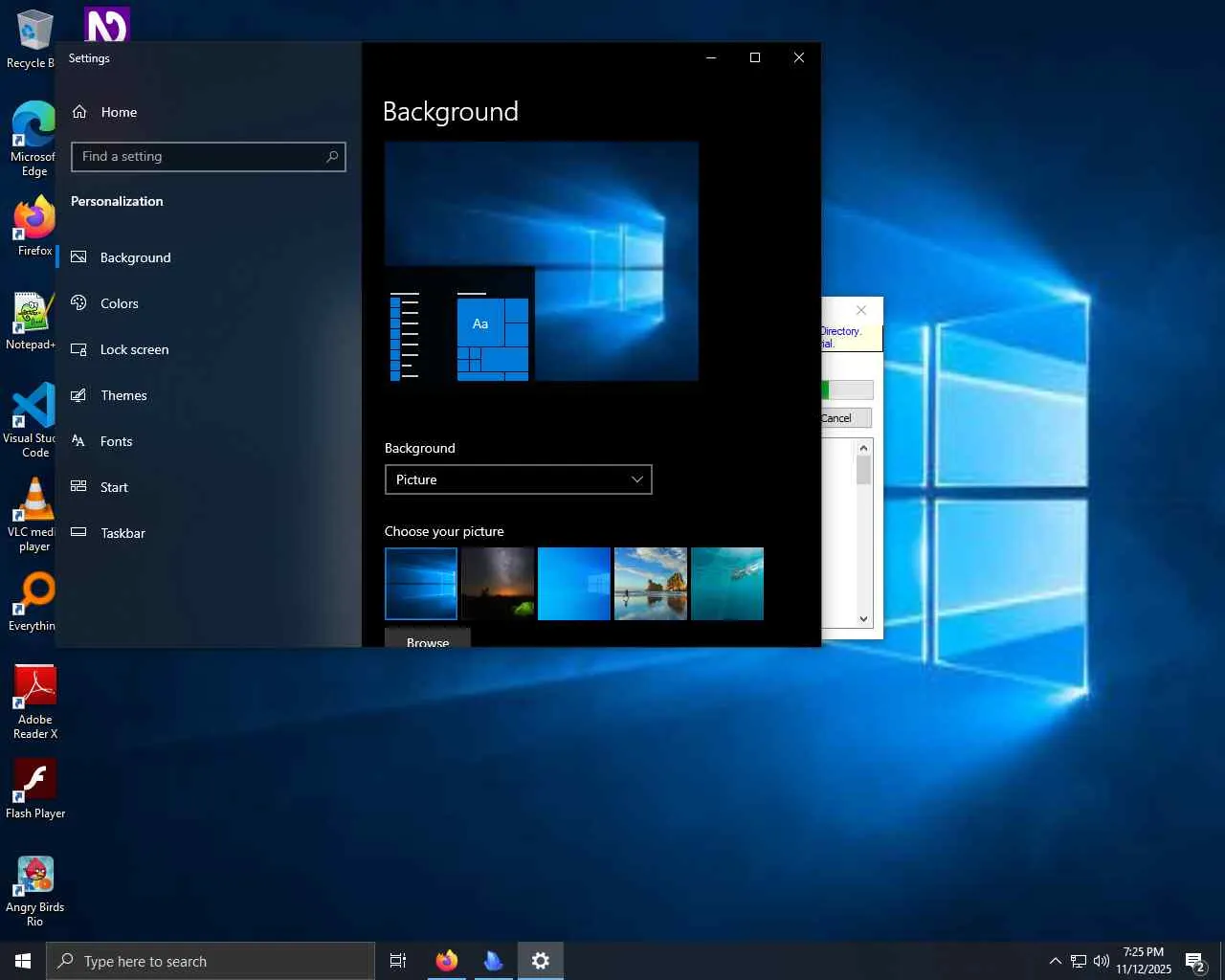The image size is (1225, 980).
Task: Click the search magnifier in Find a setting
Action: (x=332, y=157)
